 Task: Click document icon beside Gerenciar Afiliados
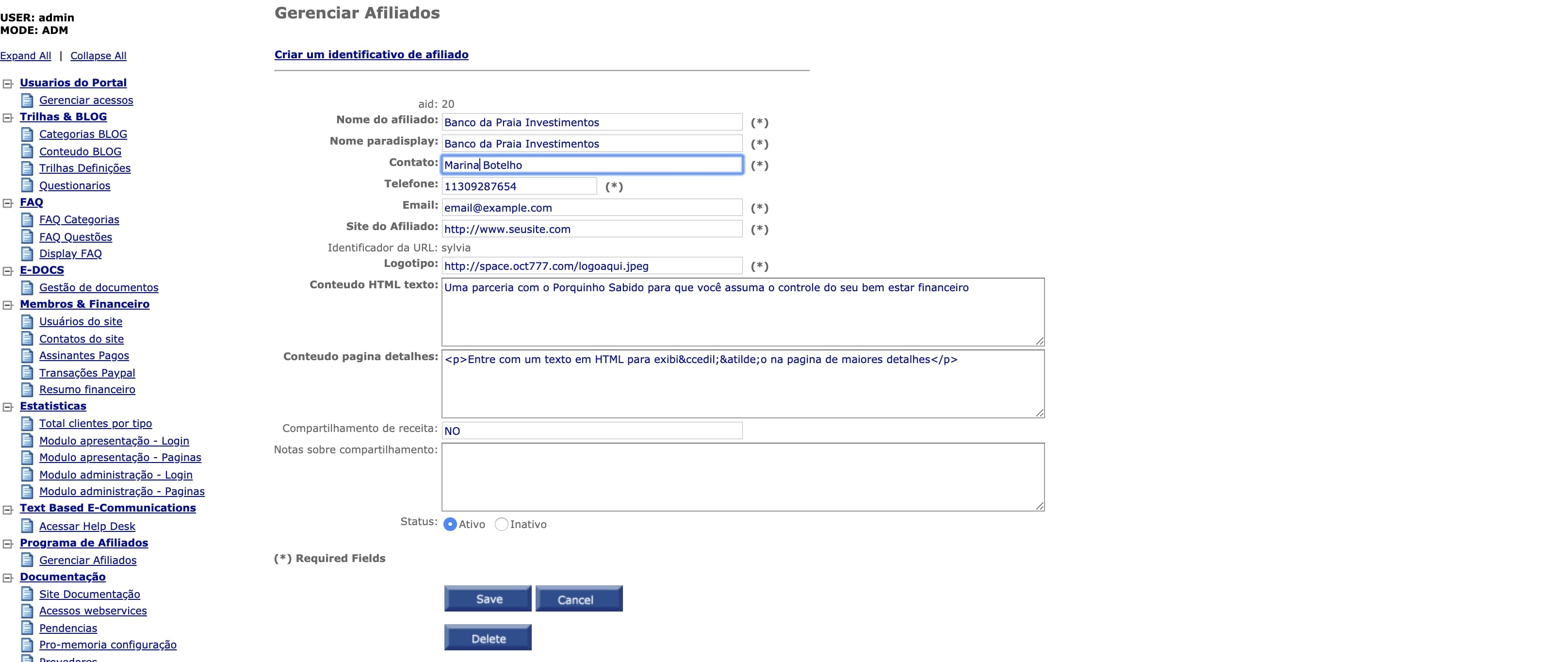coord(27,560)
